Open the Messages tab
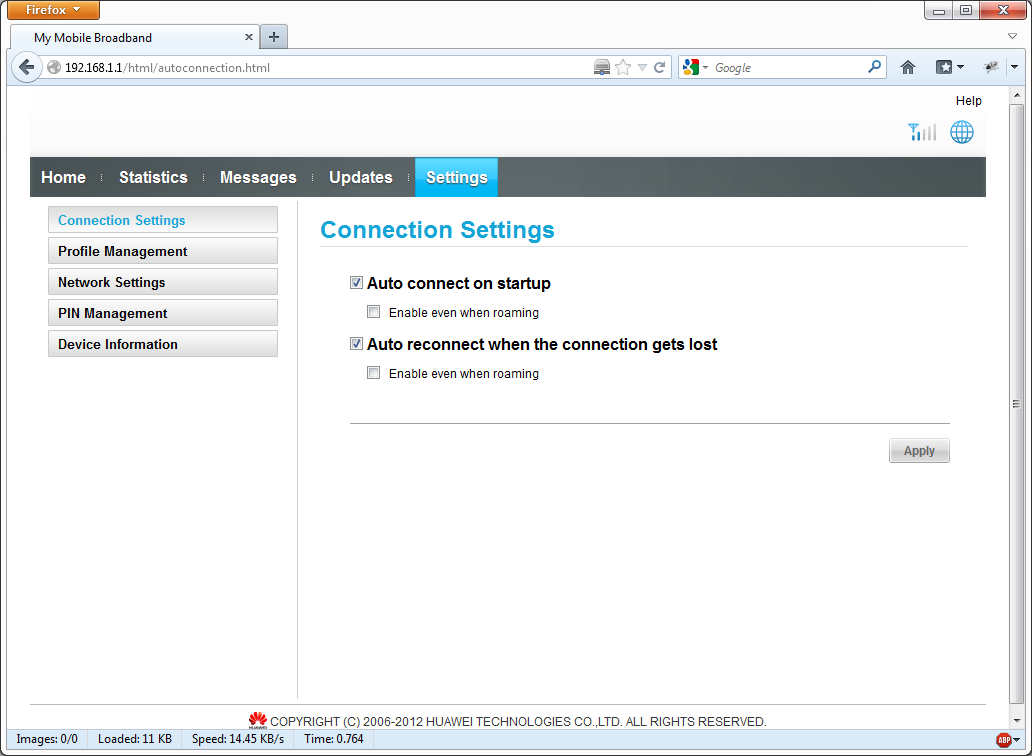1032x756 pixels. pos(258,177)
